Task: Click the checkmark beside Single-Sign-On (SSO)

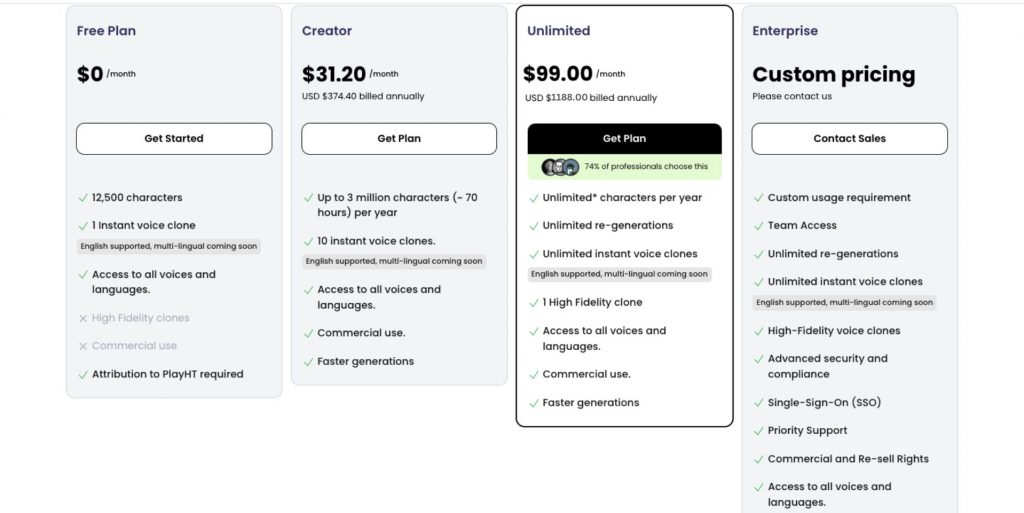Action: tap(758, 403)
